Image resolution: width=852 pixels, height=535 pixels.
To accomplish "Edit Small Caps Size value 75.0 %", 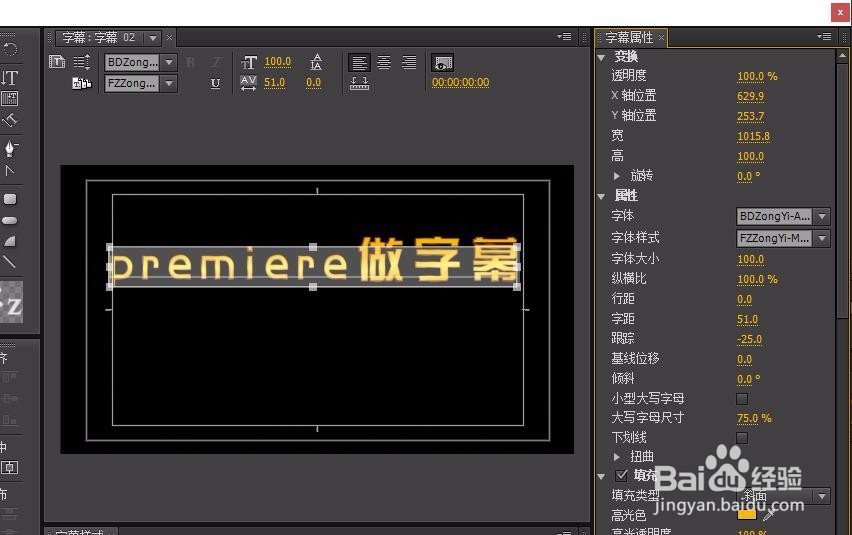I will pyautogui.click(x=754, y=418).
